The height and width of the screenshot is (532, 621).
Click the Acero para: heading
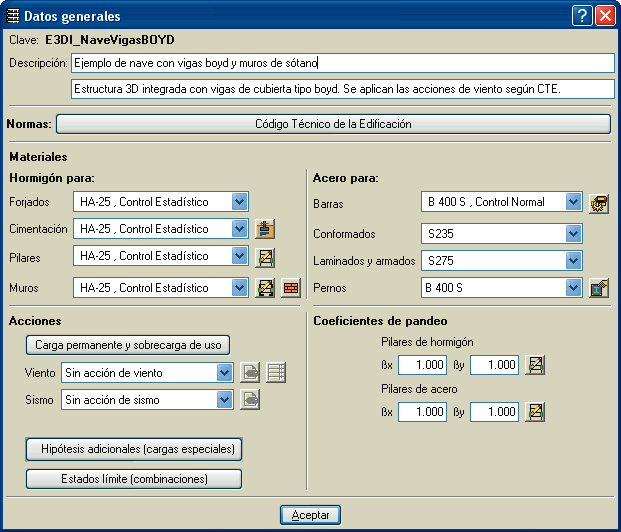pos(346,178)
